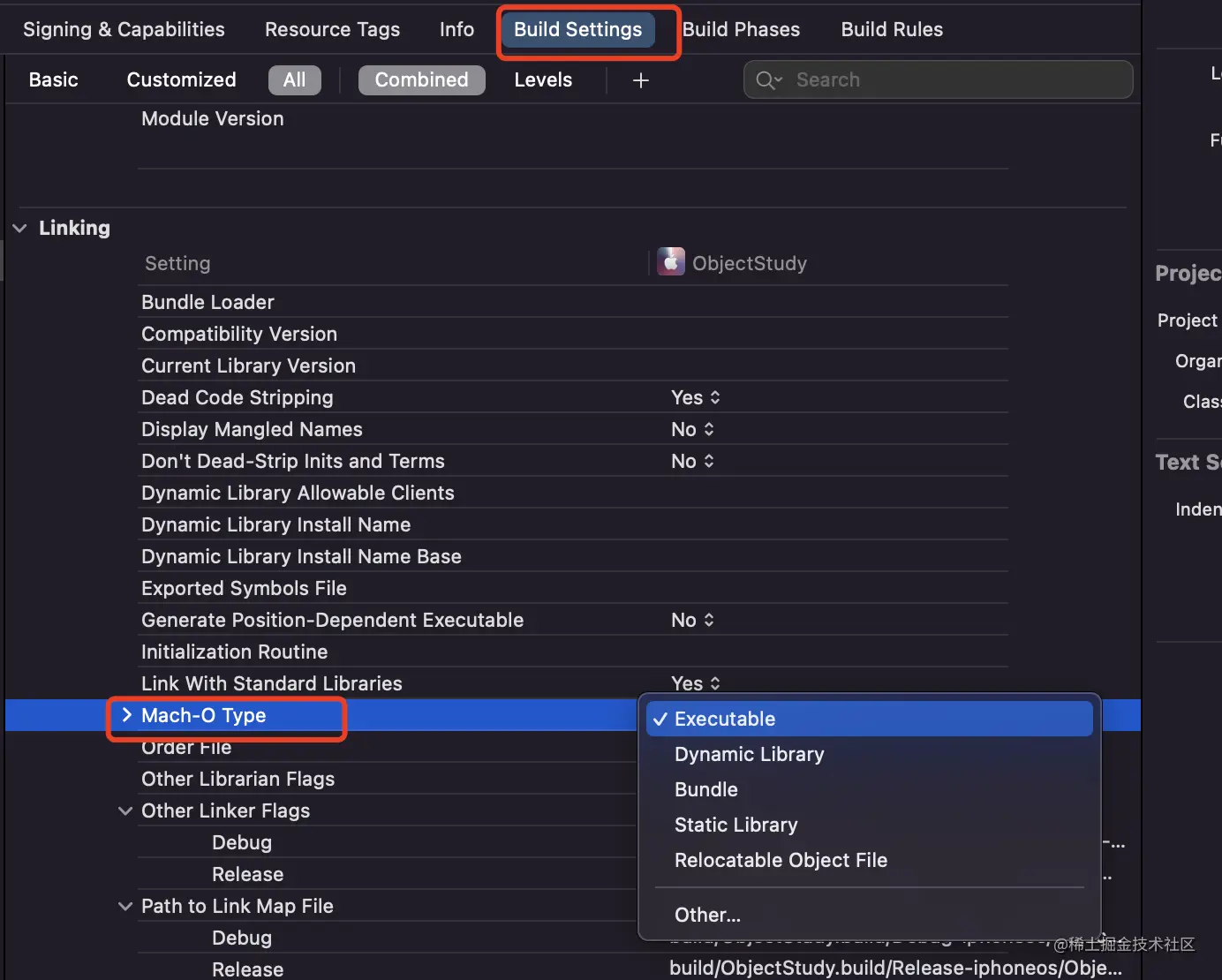This screenshot has width=1222, height=980.
Task: Select Display Mangled Names row
Action: click(252, 429)
